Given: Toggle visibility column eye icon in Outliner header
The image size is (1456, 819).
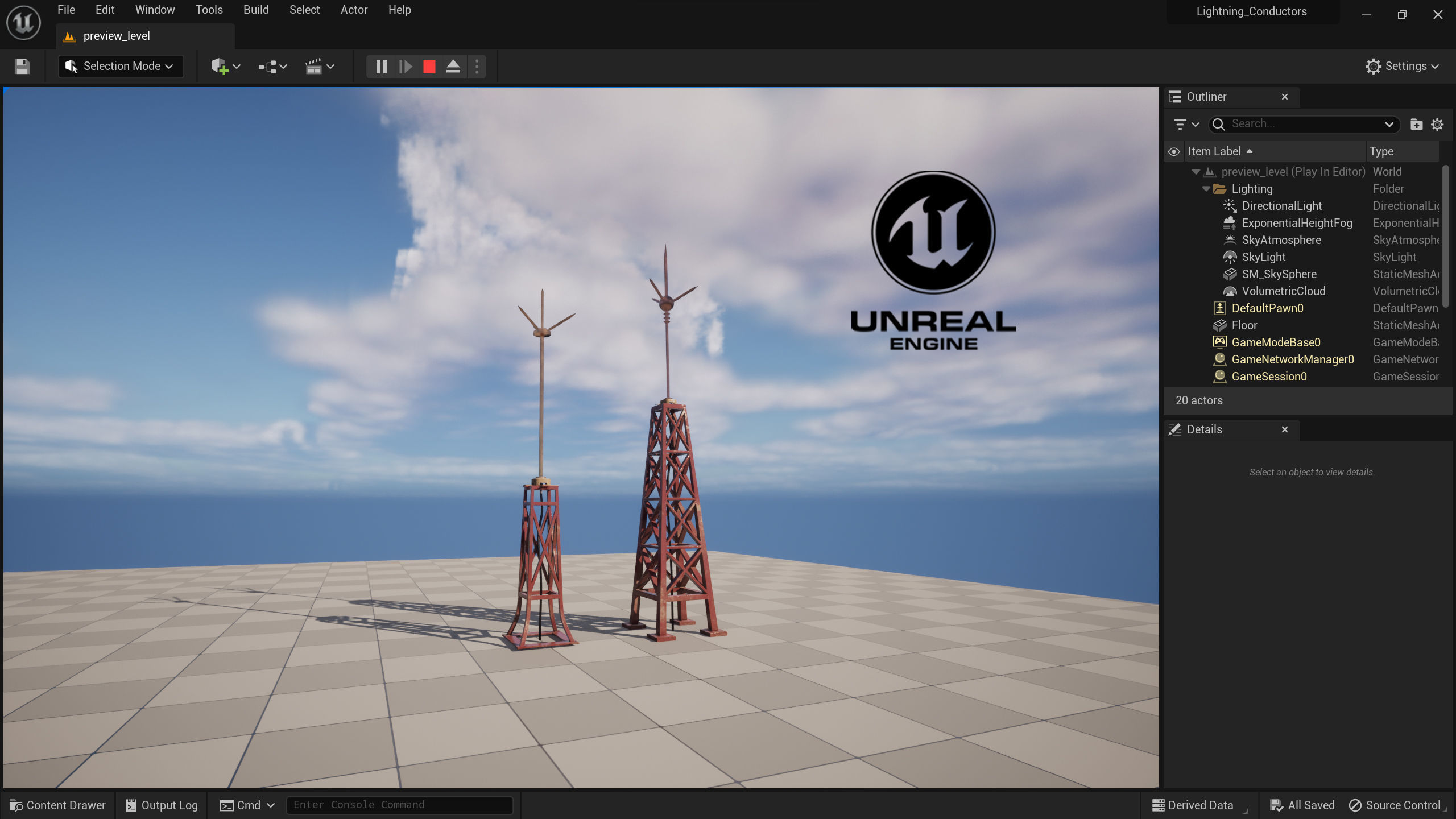Looking at the screenshot, I should (1174, 151).
